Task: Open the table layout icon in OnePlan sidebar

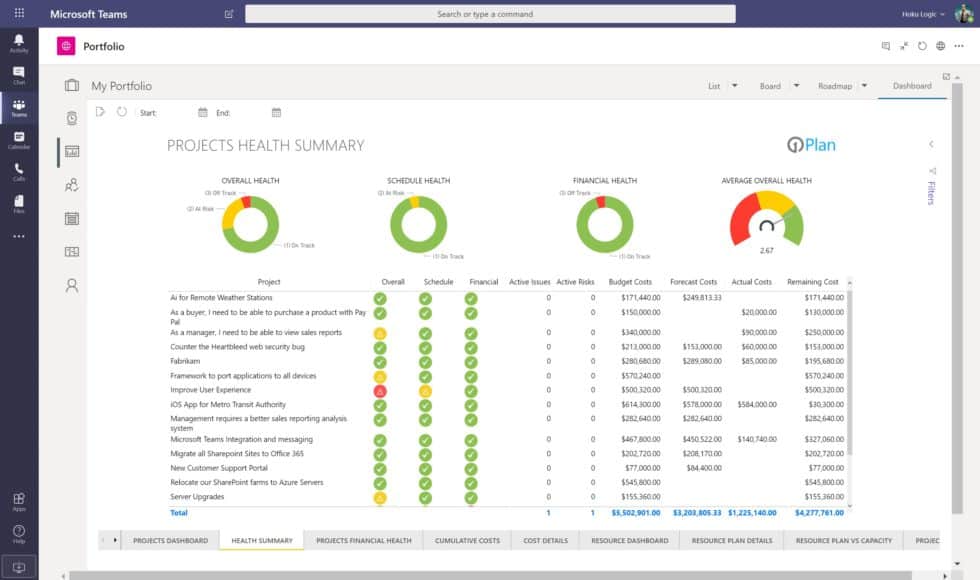Action: click(x=72, y=251)
